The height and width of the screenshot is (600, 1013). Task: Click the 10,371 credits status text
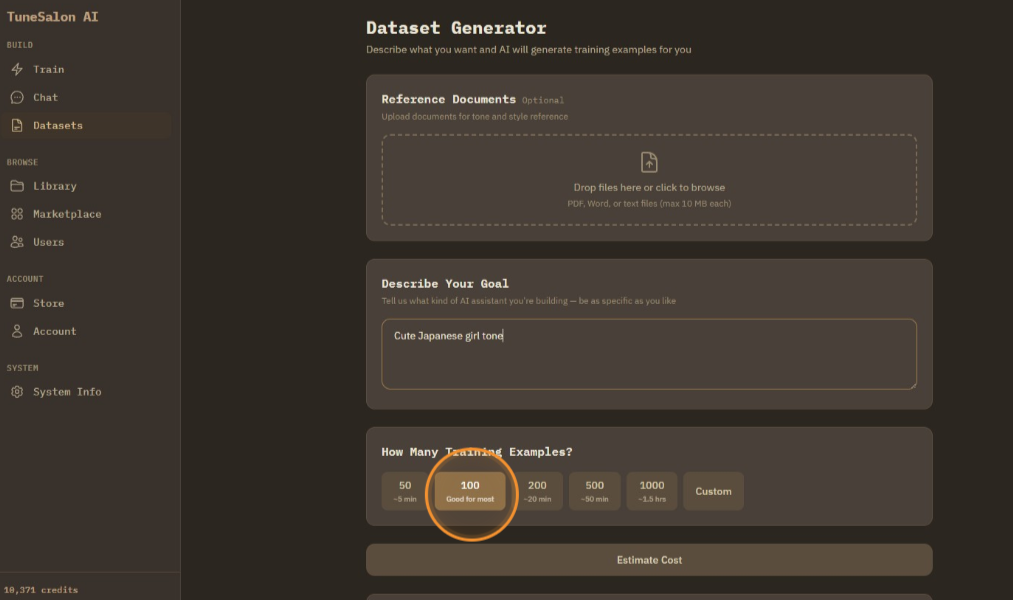click(x=41, y=590)
